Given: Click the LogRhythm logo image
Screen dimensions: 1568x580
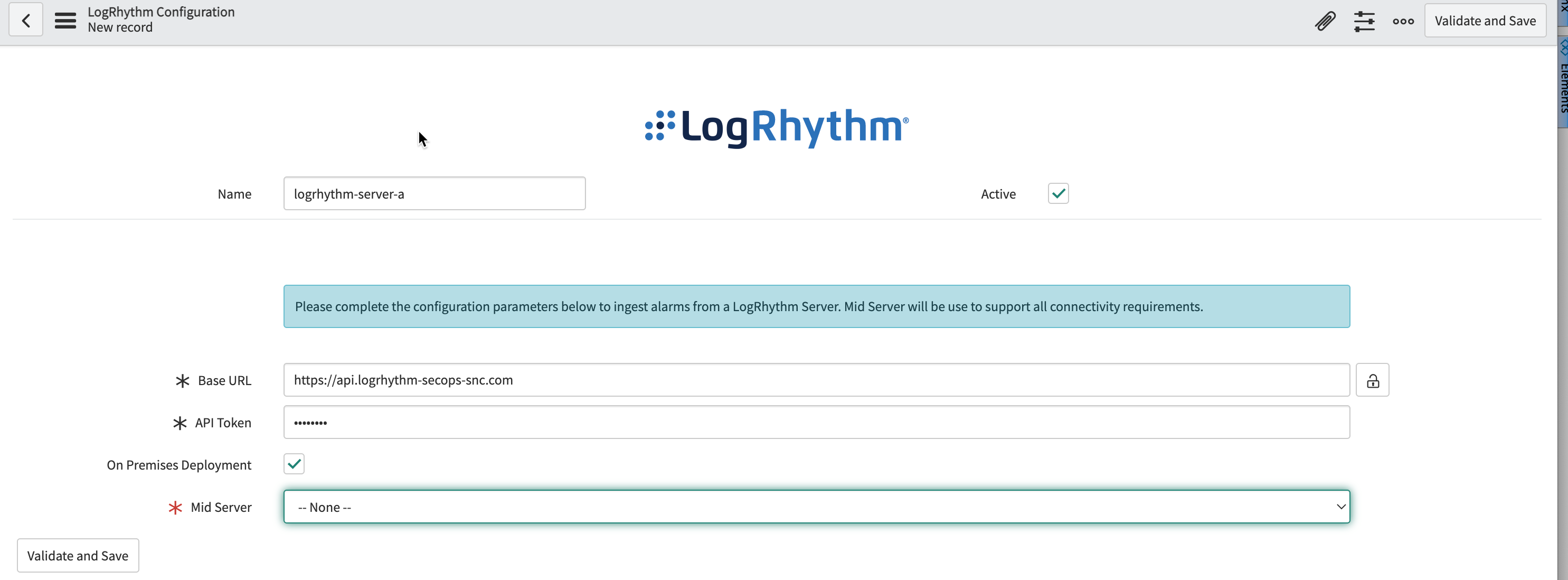Looking at the screenshot, I should point(777,127).
